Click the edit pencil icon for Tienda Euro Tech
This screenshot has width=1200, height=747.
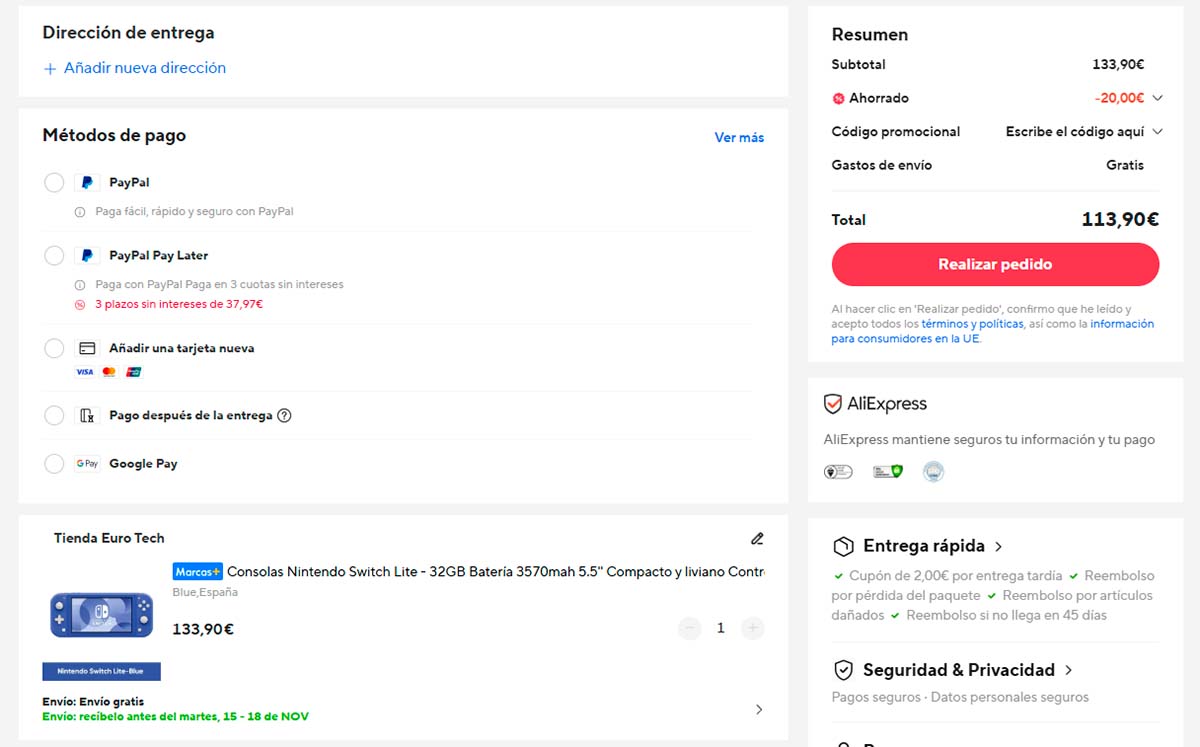coord(757,539)
